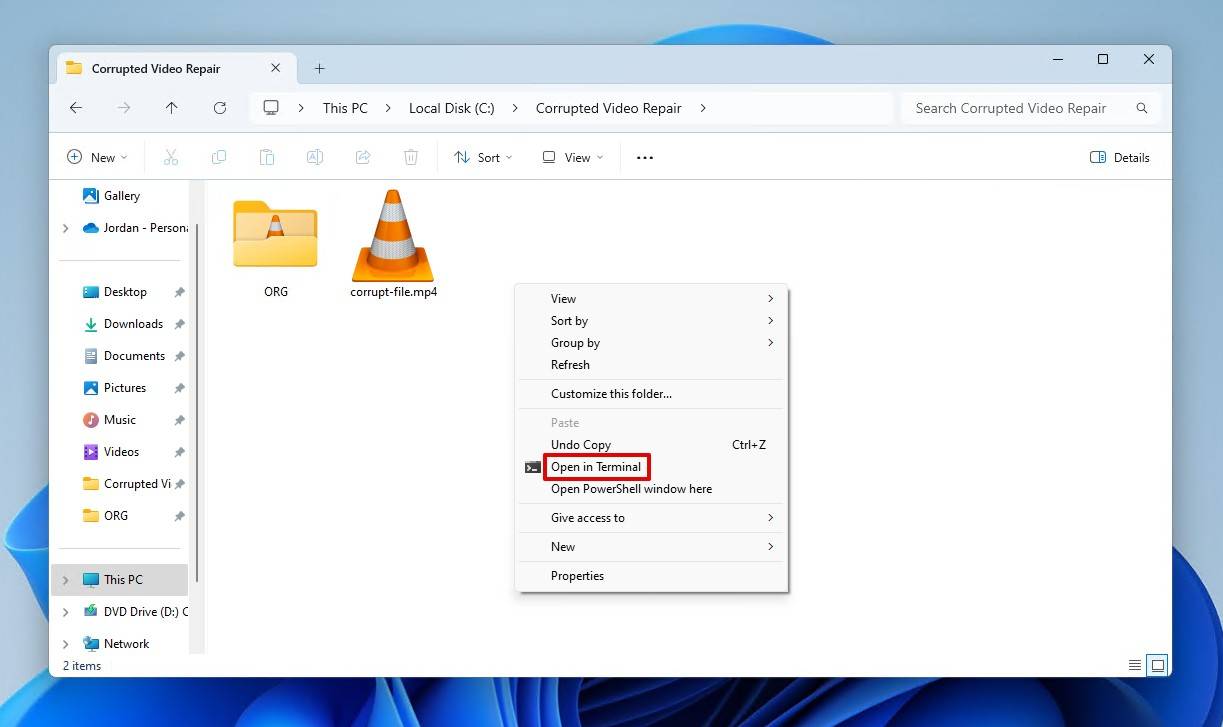
Task: Open Pictures in quick access
Action: point(125,388)
